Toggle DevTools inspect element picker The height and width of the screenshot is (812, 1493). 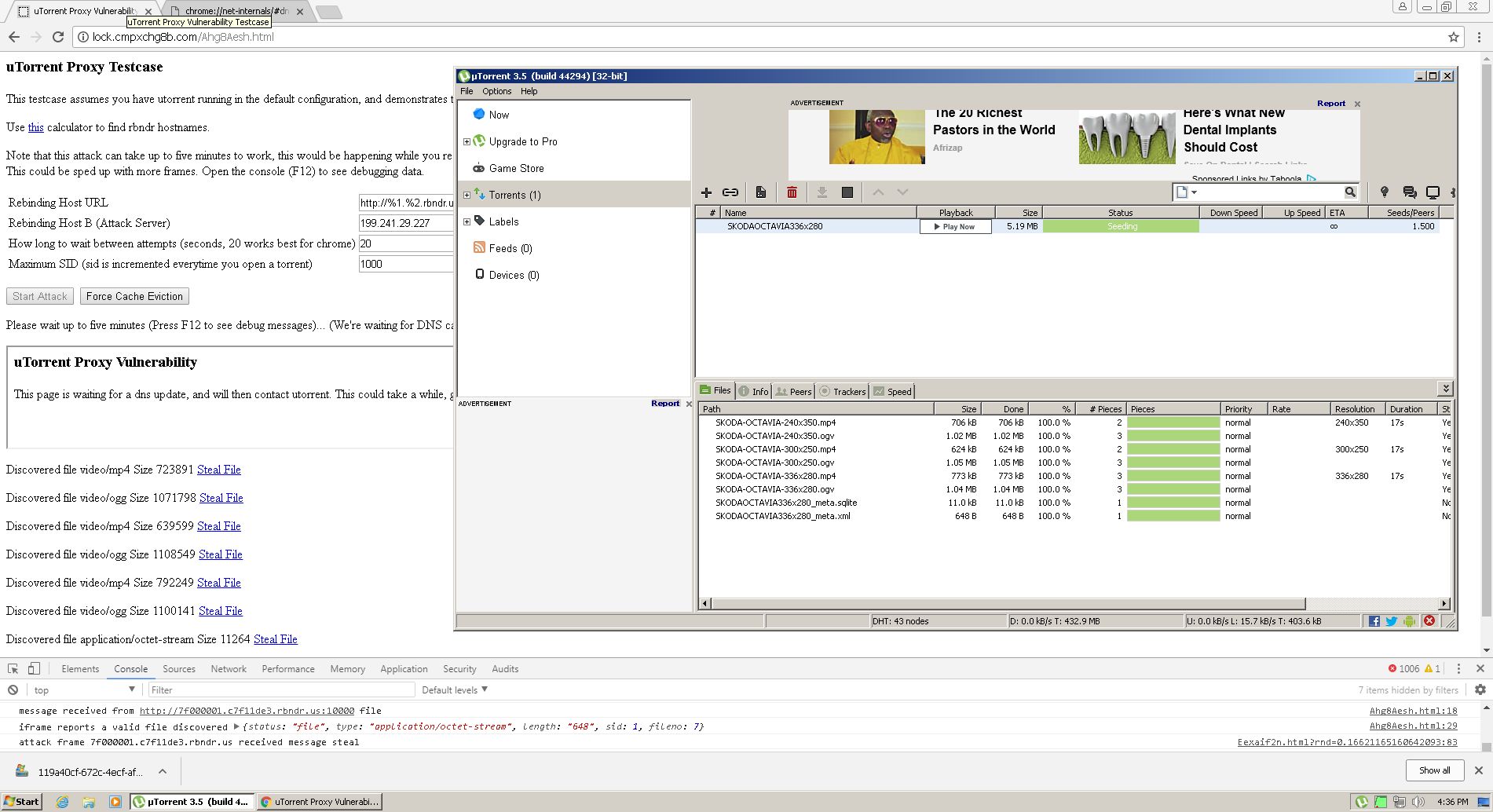13,669
